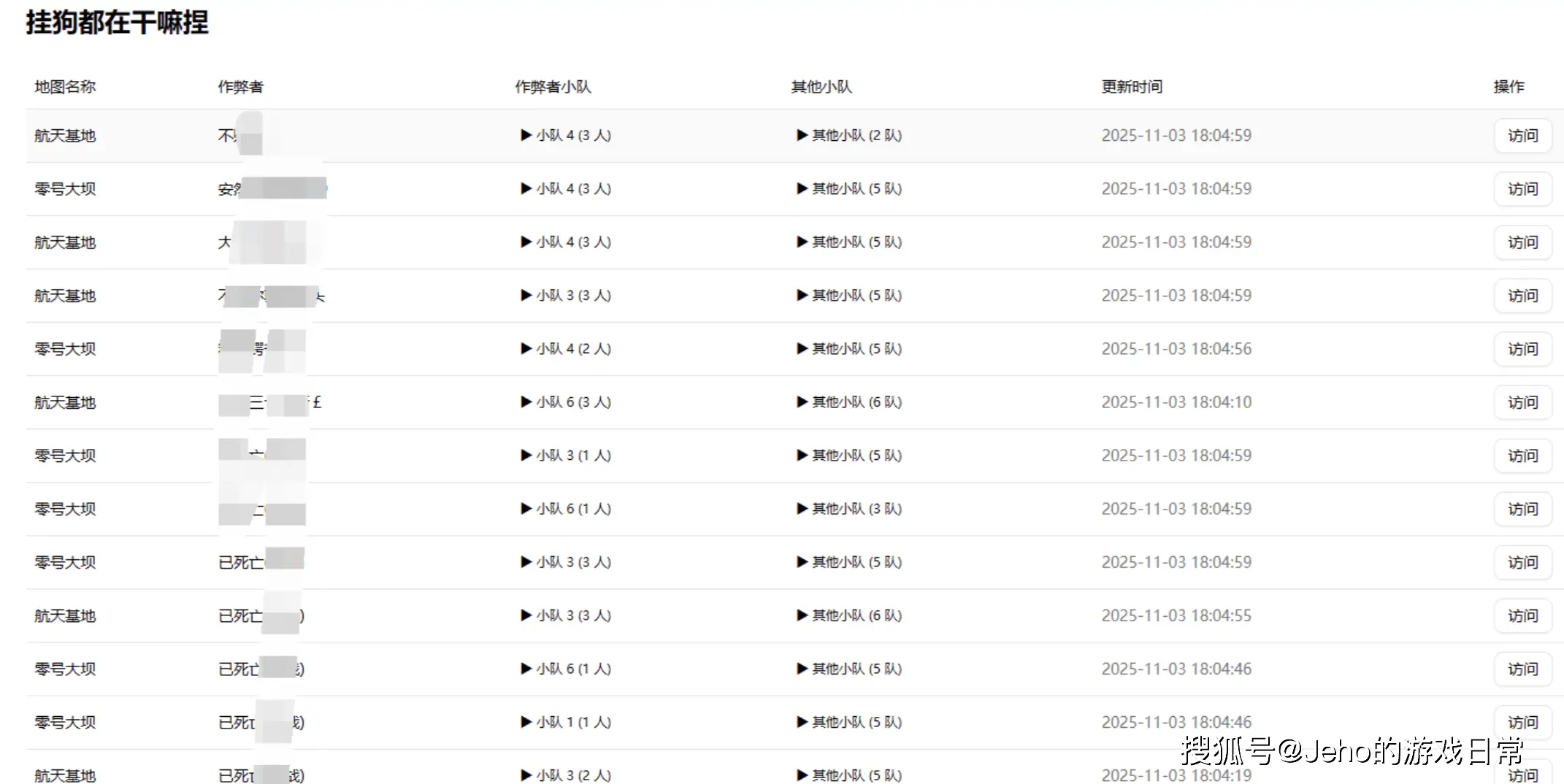Image resolution: width=1564 pixels, height=784 pixels.
Task: Click the 其他小队 column header
Action: [x=821, y=87]
